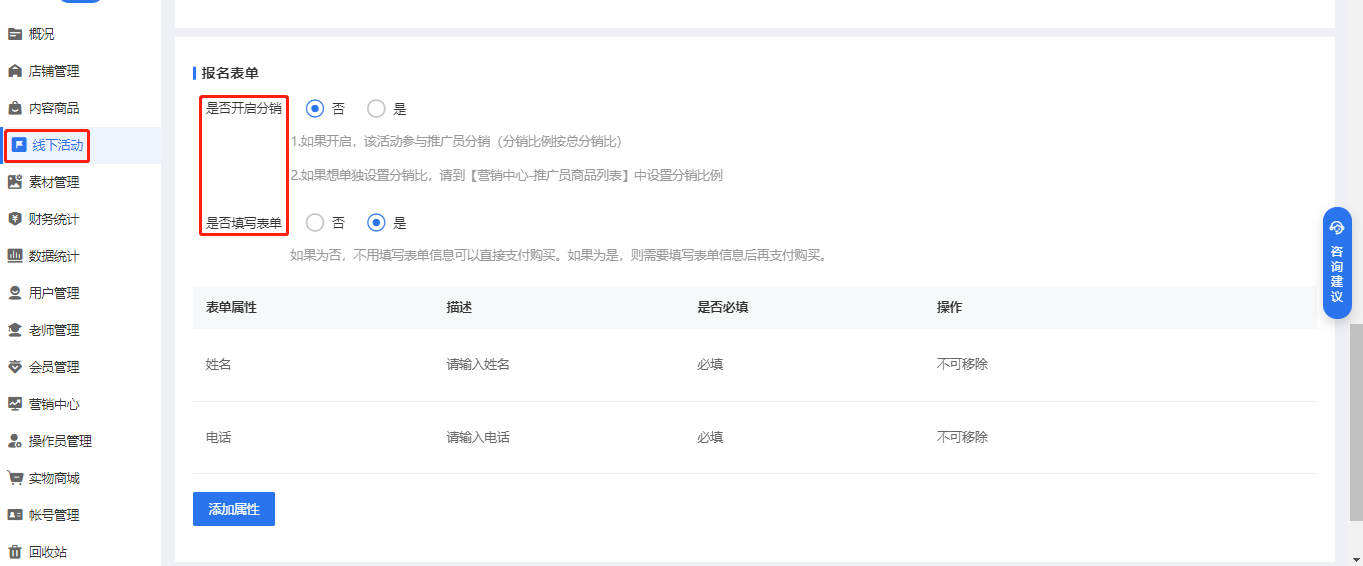
Task: Click 请输入电话 description cell
Action: tap(478, 438)
